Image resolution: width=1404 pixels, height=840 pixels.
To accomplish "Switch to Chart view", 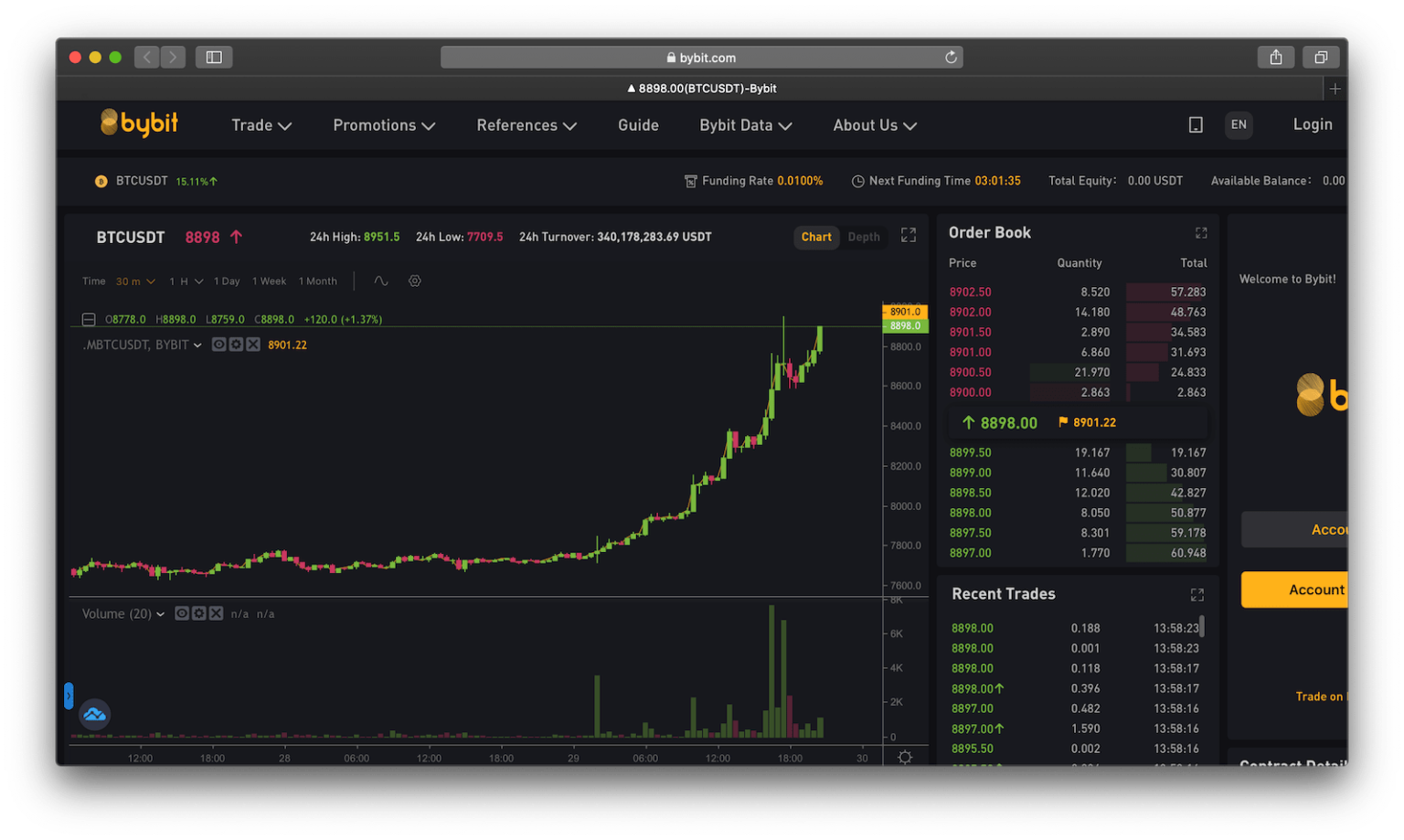I will click(x=816, y=237).
